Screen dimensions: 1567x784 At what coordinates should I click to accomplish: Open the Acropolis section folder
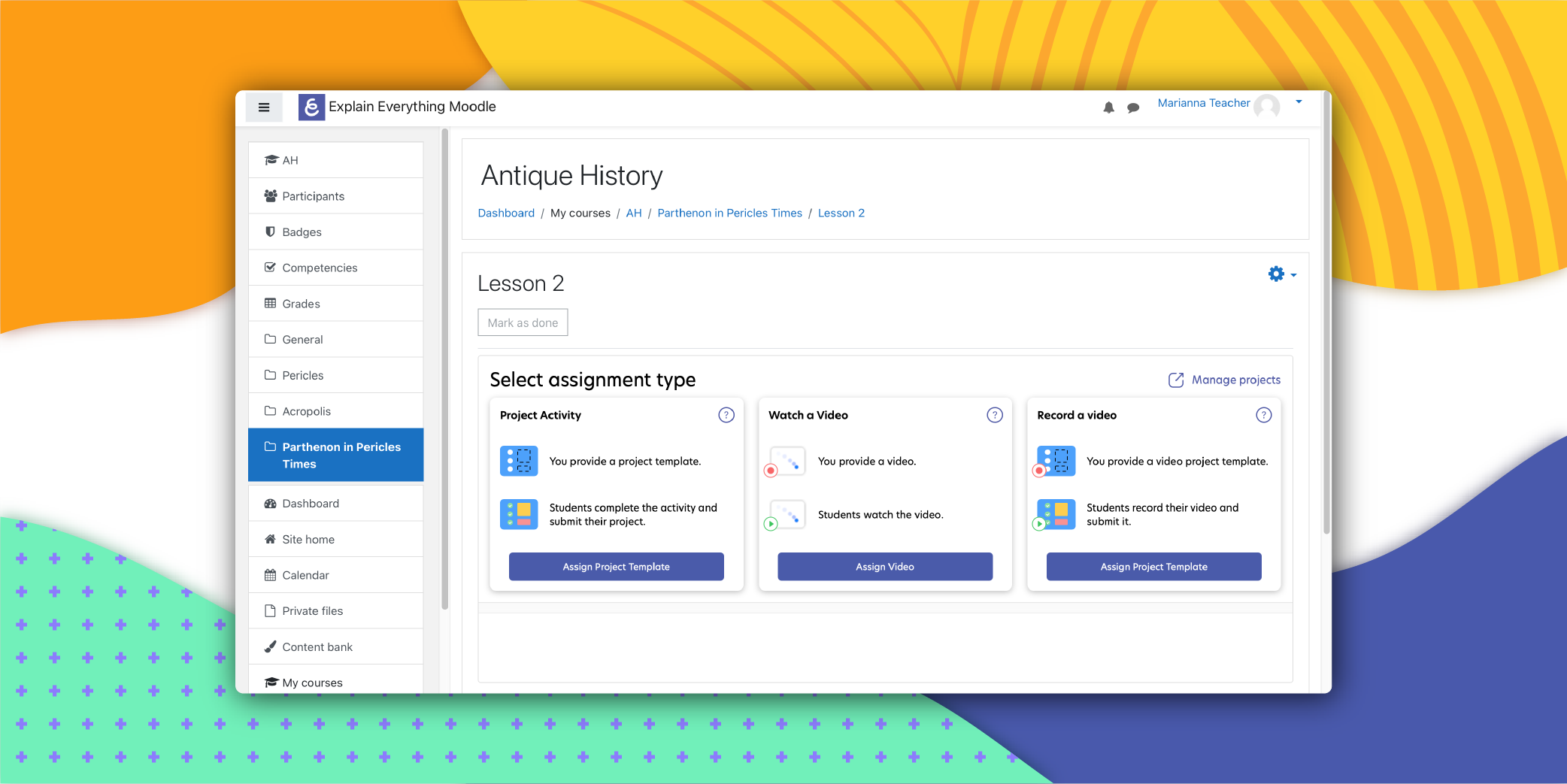(306, 411)
